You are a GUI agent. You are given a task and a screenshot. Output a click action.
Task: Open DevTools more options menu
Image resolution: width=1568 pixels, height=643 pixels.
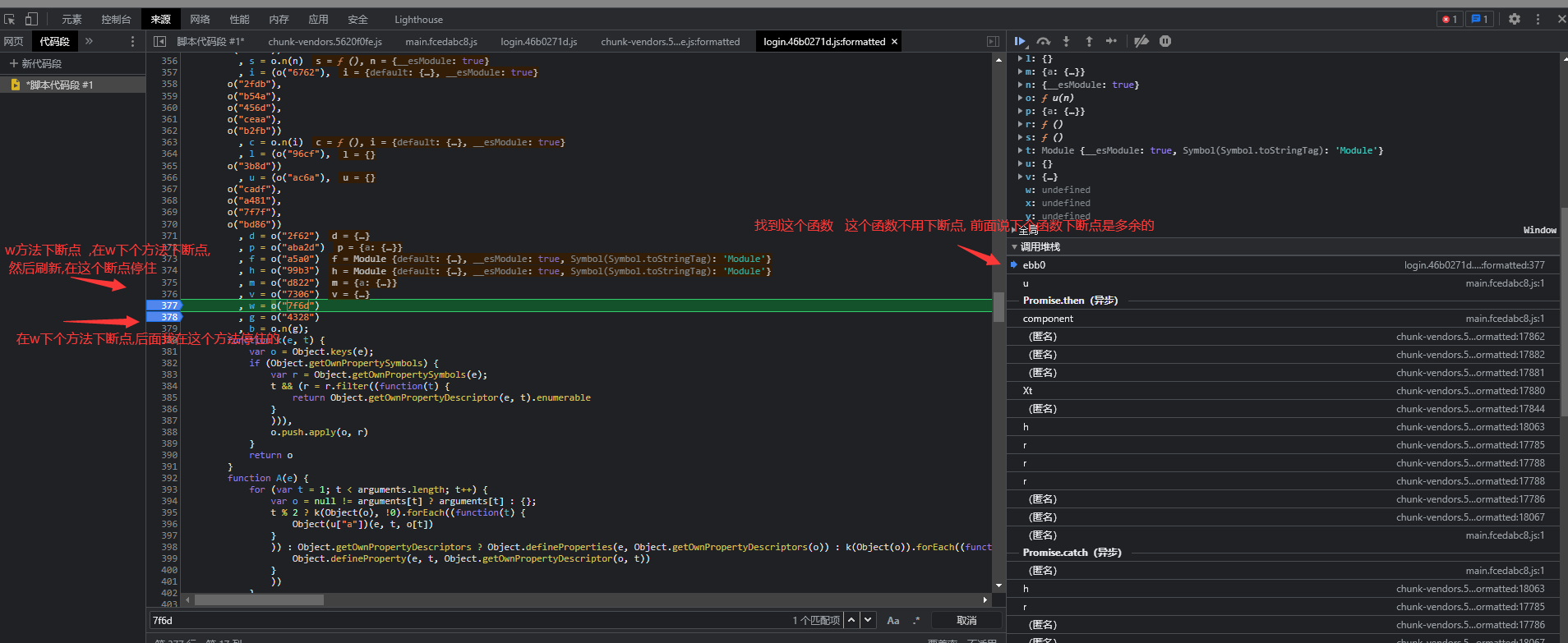coord(1538,19)
